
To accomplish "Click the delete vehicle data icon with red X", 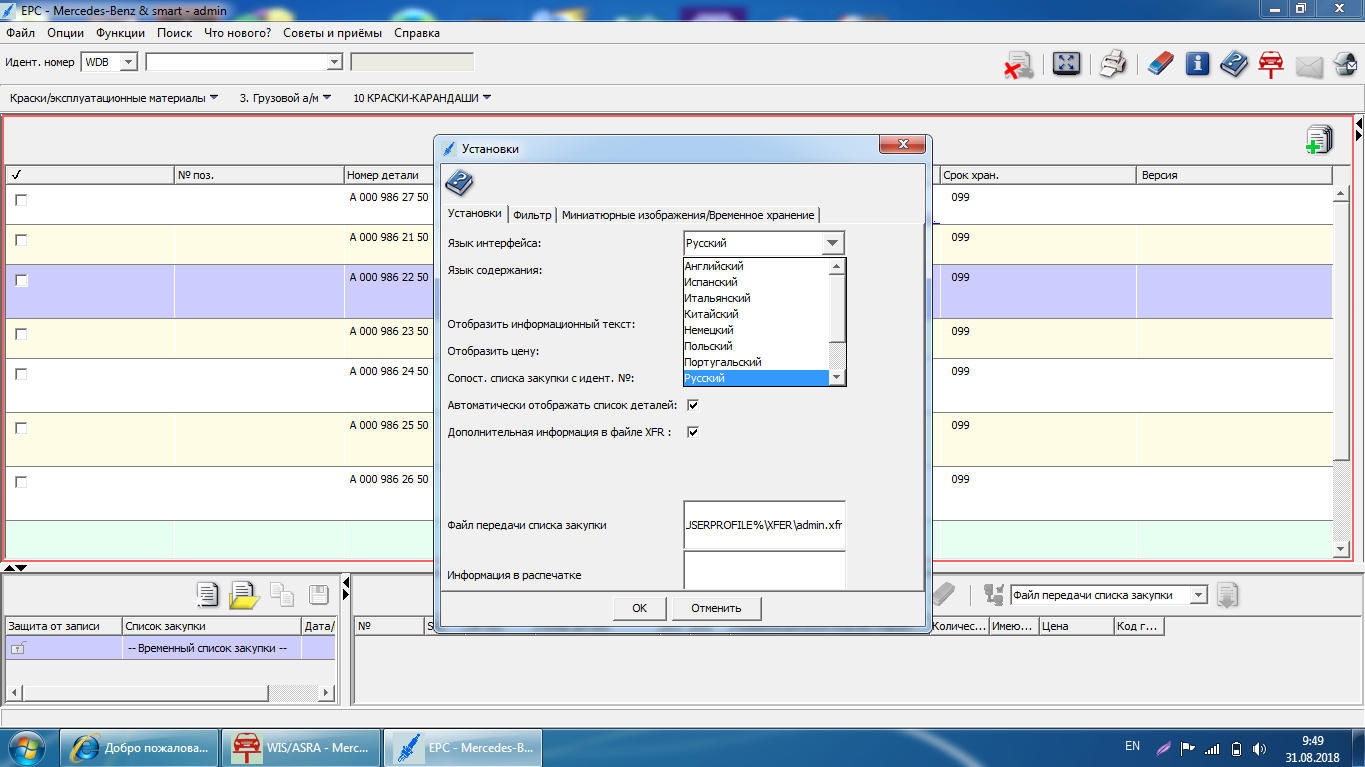I will pyautogui.click(x=1019, y=65).
